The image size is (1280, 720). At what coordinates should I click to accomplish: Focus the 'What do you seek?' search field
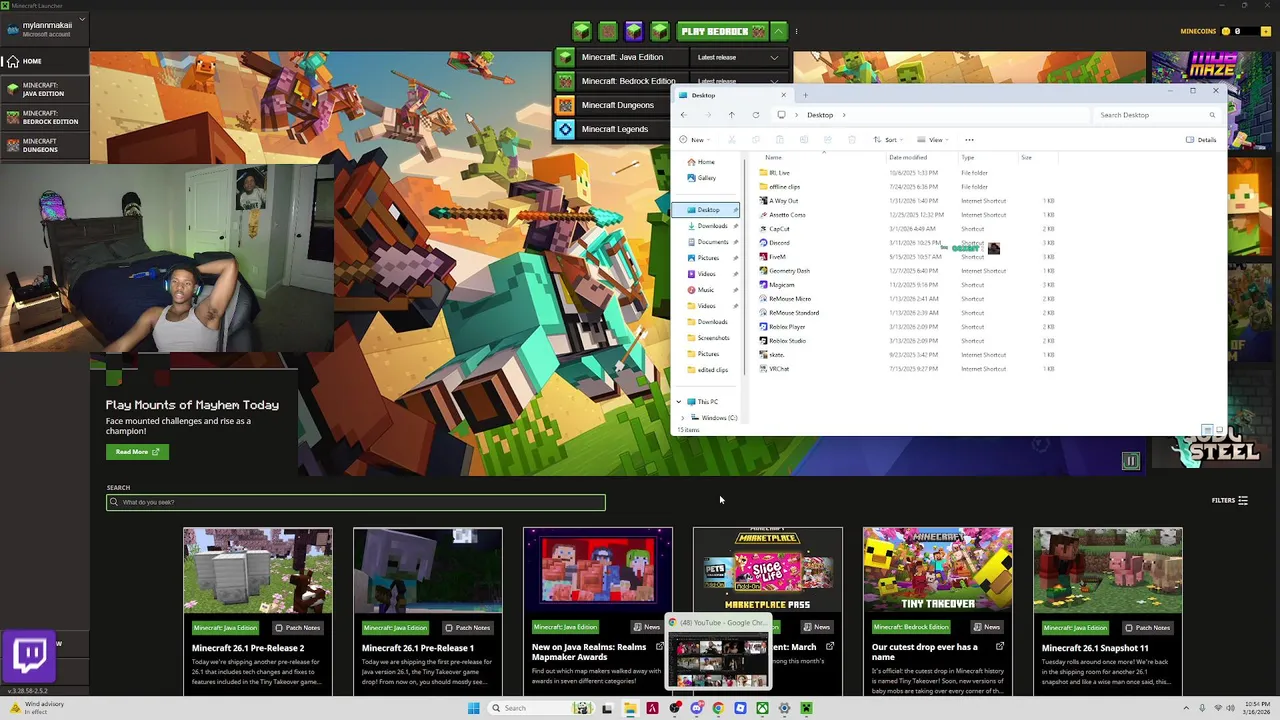[x=356, y=502]
